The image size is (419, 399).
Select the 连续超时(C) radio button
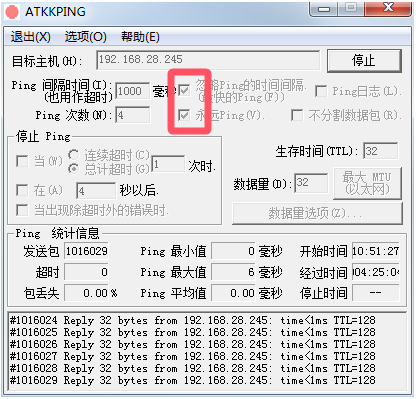tap(74, 155)
